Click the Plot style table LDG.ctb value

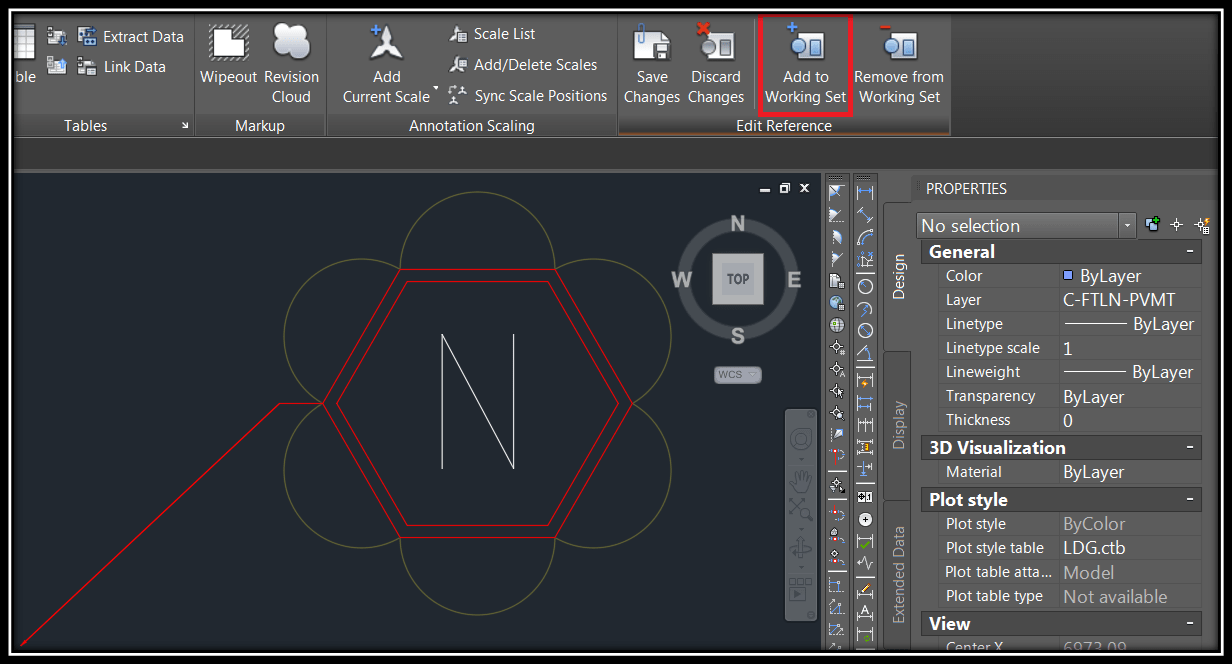click(1095, 548)
